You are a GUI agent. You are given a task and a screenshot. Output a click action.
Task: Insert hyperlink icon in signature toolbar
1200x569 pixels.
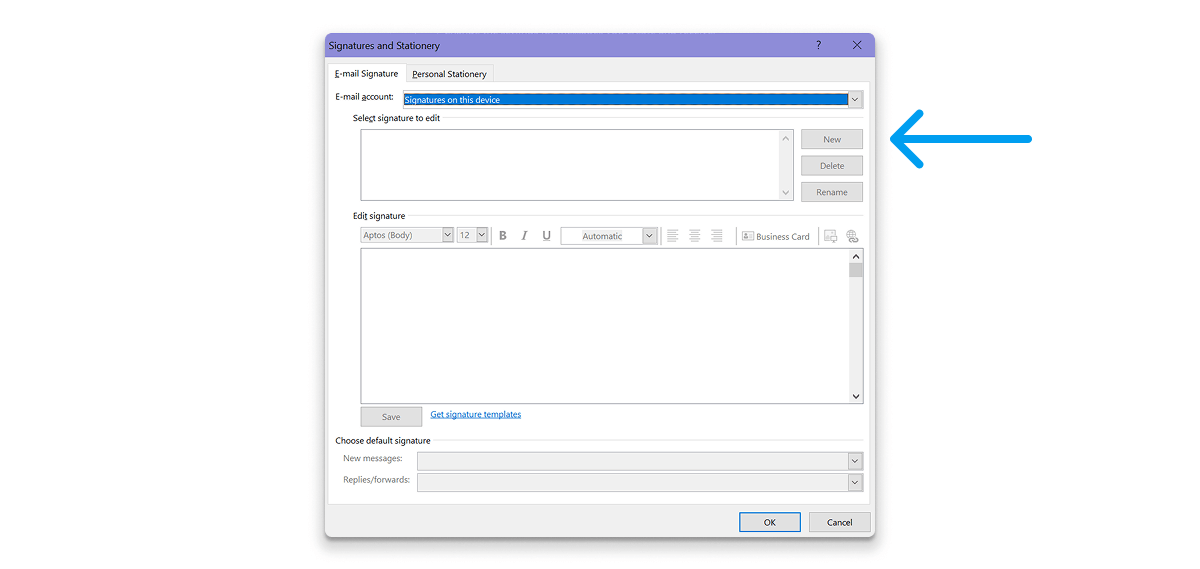tap(852, 236)
